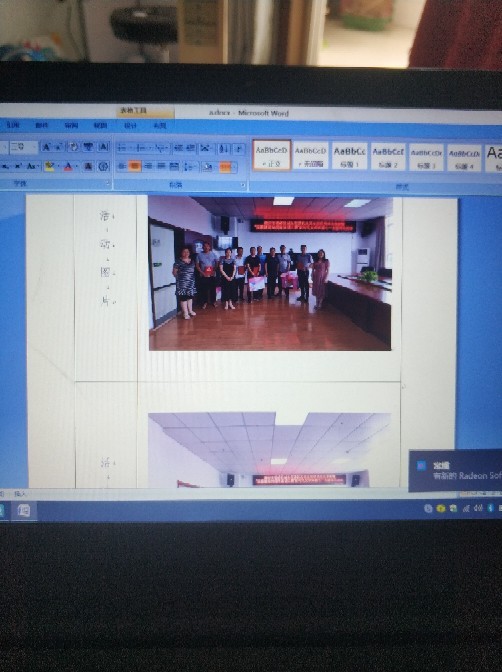Click the Clear Formatting eraser icon
Image resolution: width=502 pixels, height=672 pixels.
point(74,147)
